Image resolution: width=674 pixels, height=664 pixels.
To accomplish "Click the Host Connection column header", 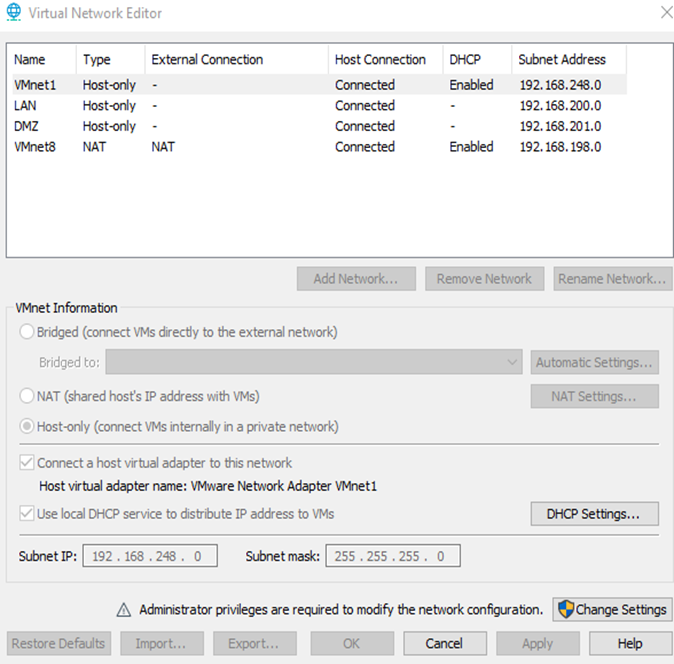I will (386, 59).
